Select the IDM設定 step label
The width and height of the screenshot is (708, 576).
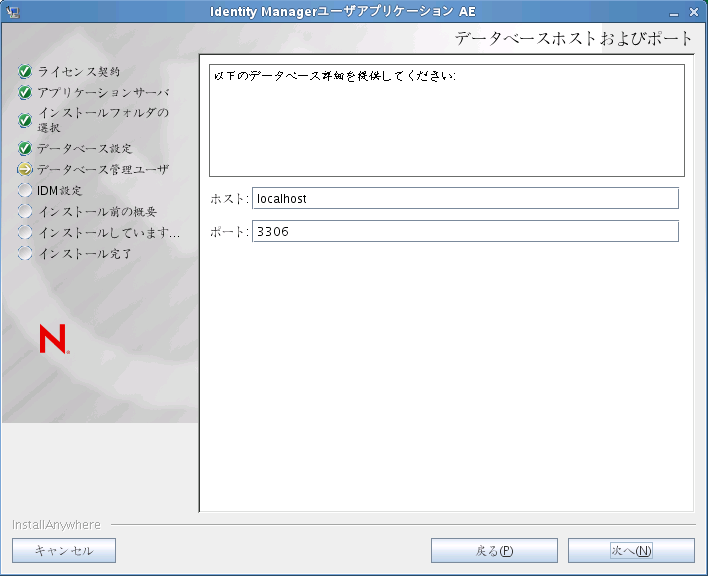tap(60, 190)
